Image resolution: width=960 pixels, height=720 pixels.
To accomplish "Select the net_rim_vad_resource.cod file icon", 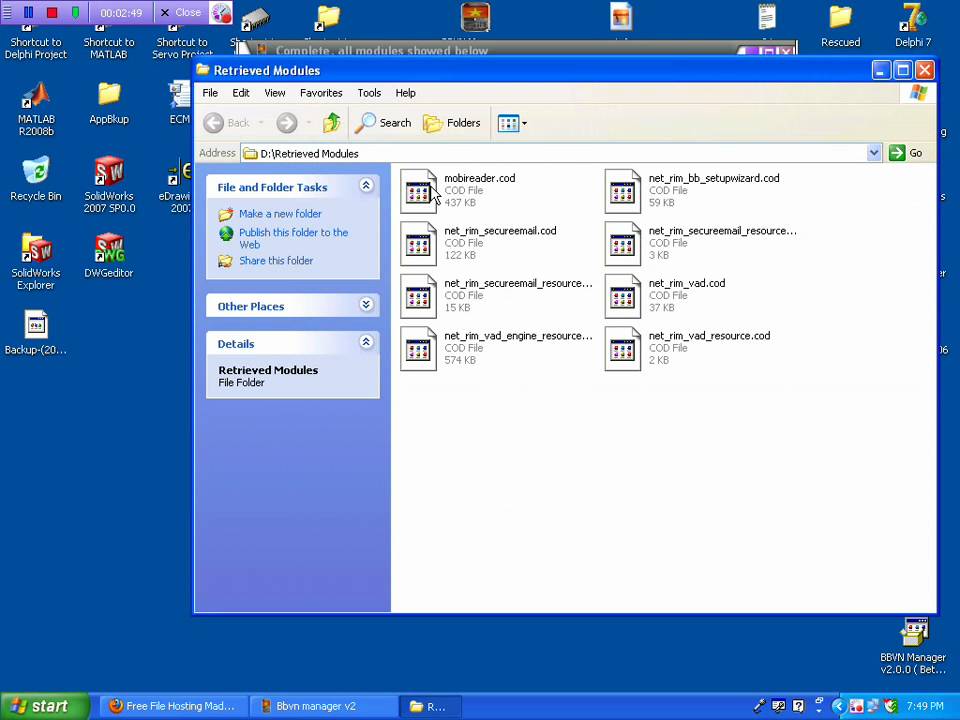I will (x=623, y=349).
